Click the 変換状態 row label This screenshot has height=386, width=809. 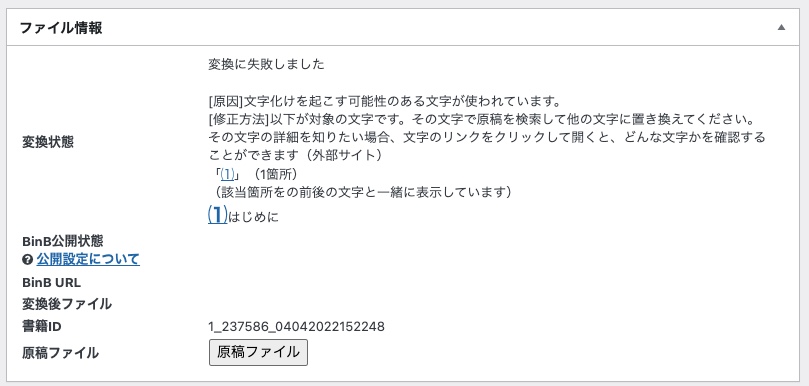click(48, 142)
